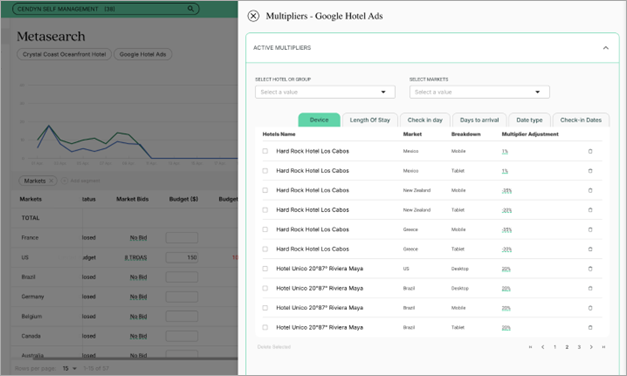Click the Cendyn Self Management search field
Screen dimensions: 627x376
pos(106,8)
